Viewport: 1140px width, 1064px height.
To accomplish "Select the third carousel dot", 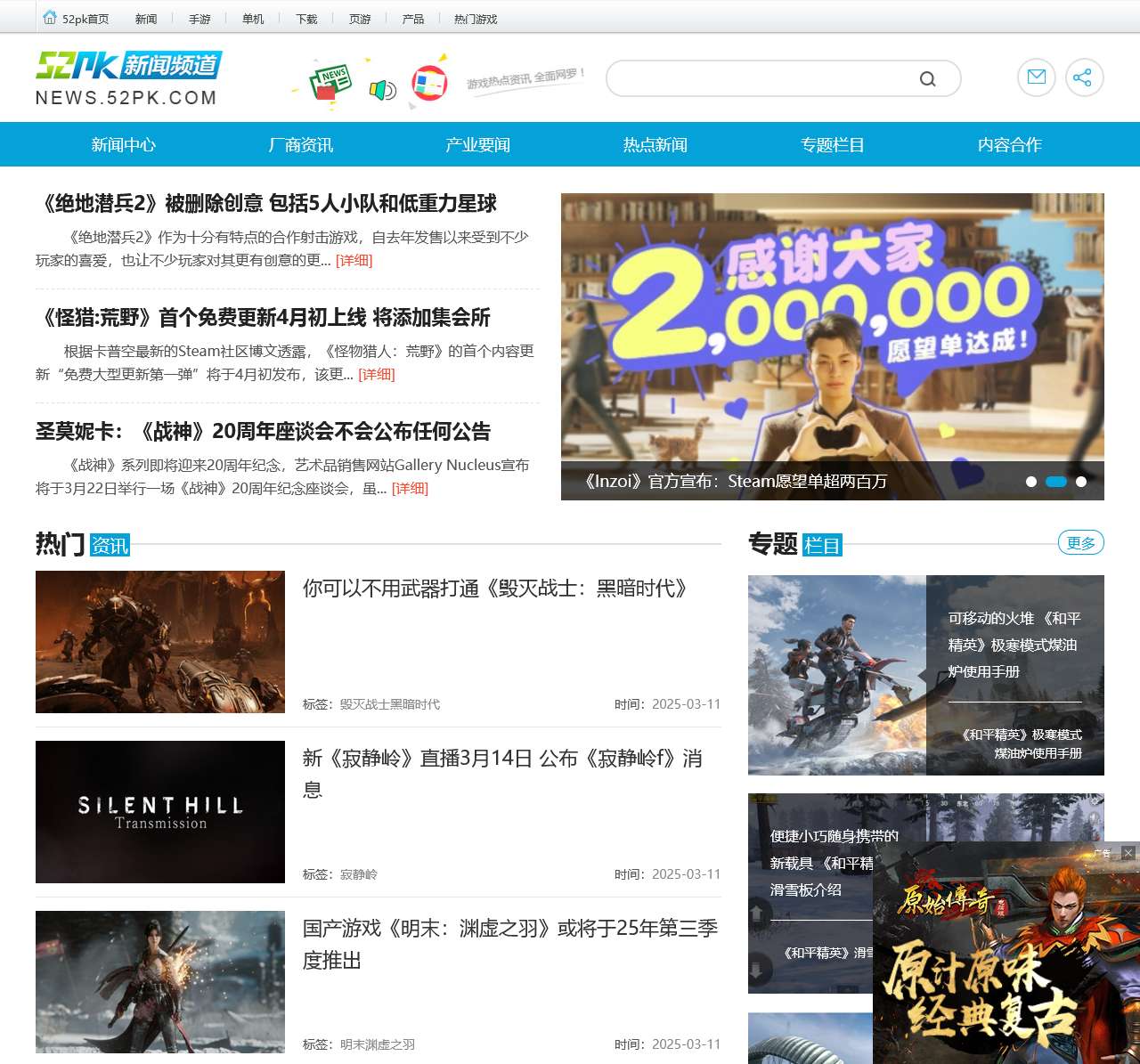I will click(1081, 482).
